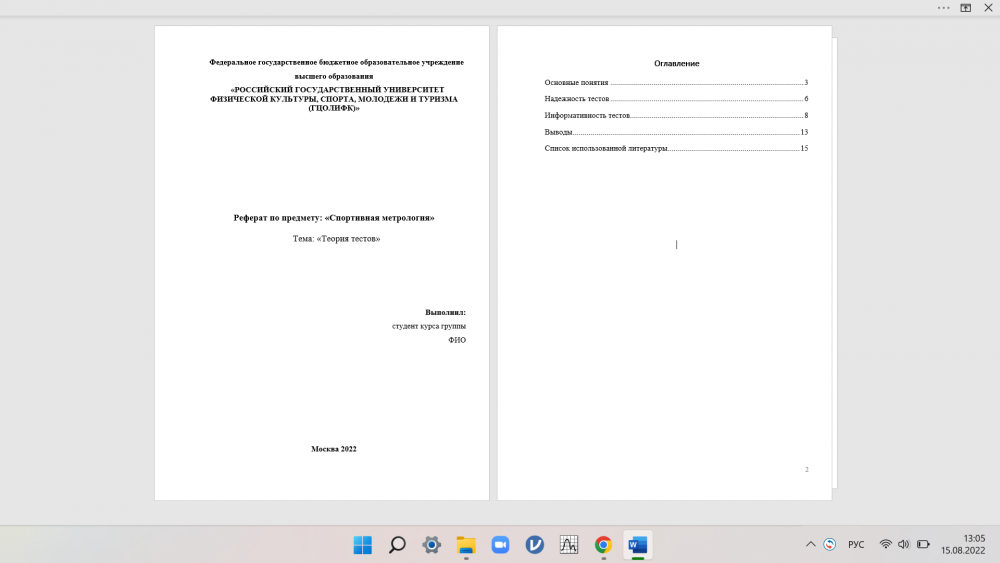Open File Explorer from taskbar

pyautogui.click(x=466, y=545)
